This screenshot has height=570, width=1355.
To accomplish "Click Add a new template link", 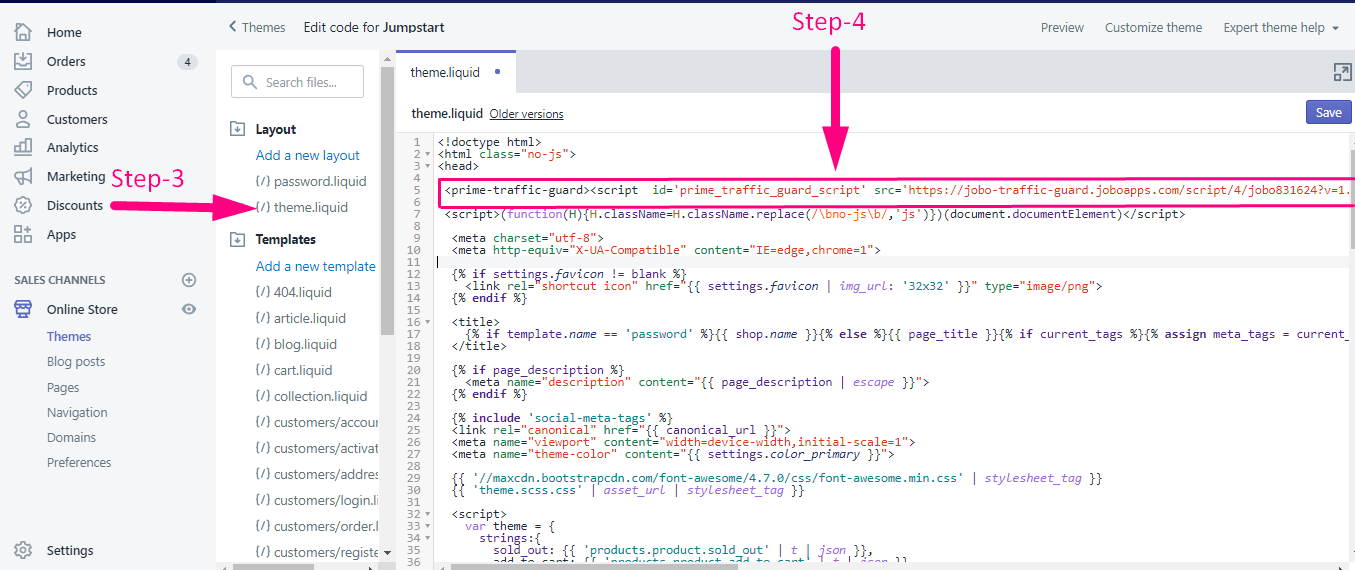I will (x=315, y=266).
